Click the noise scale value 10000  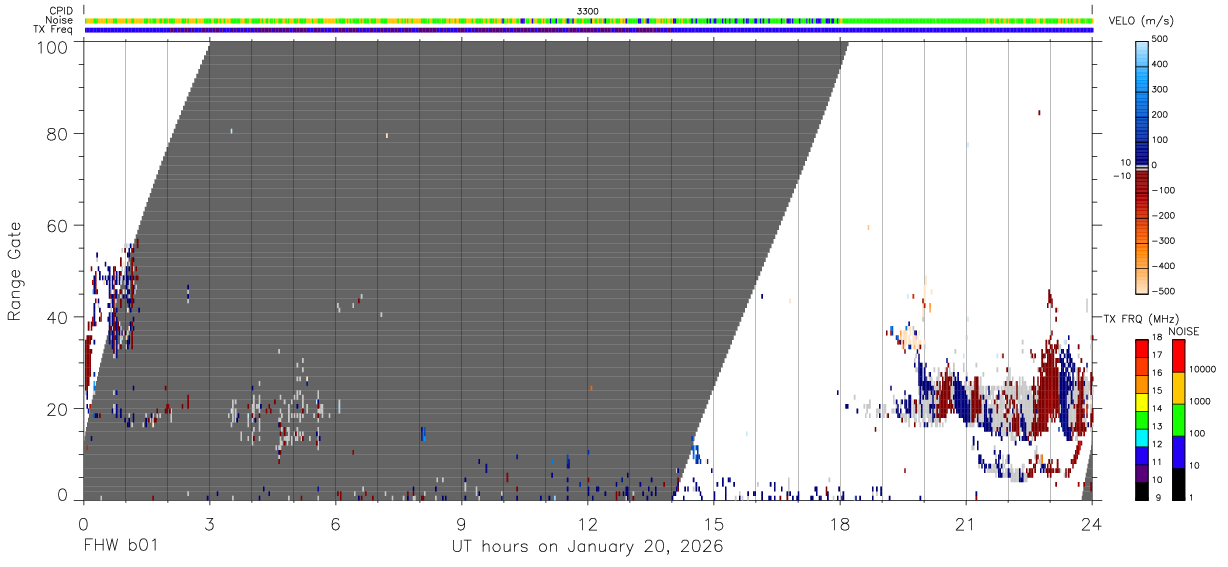tap(1204, 369)
